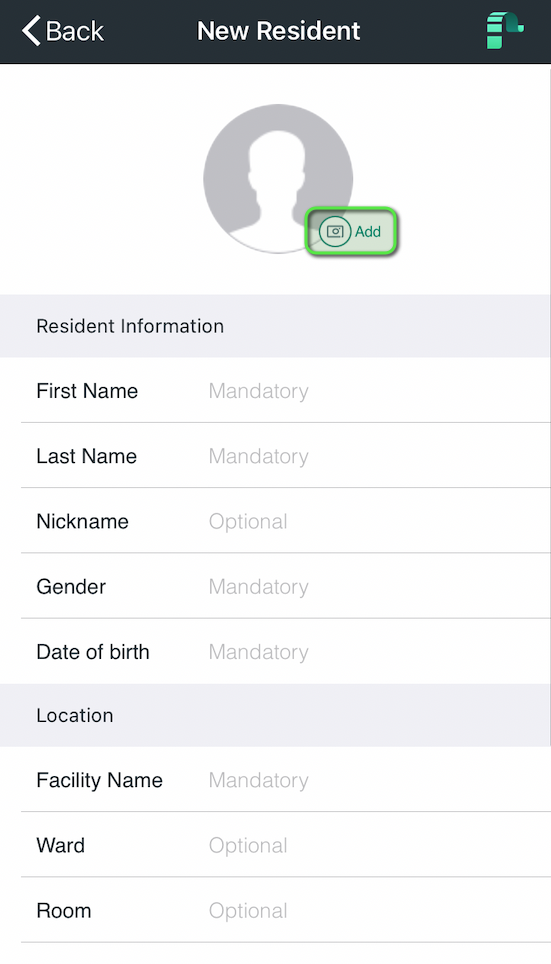Tap the gray profile avatar placeholder
Screen dimensions: 551x964
278,178
